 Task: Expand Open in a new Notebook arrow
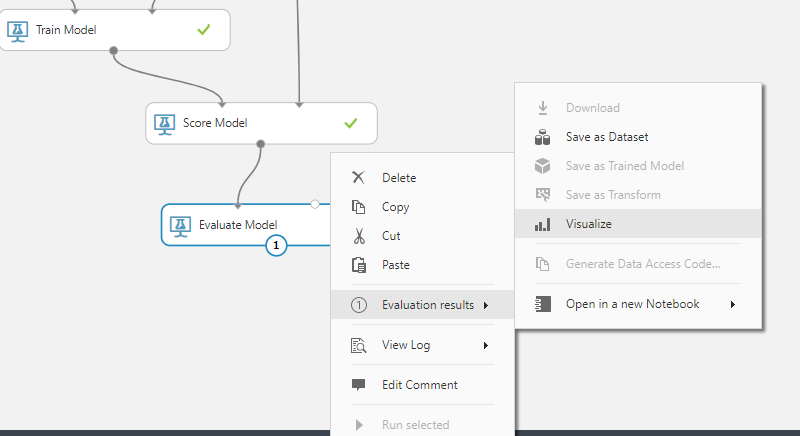(x=733, y=304)
